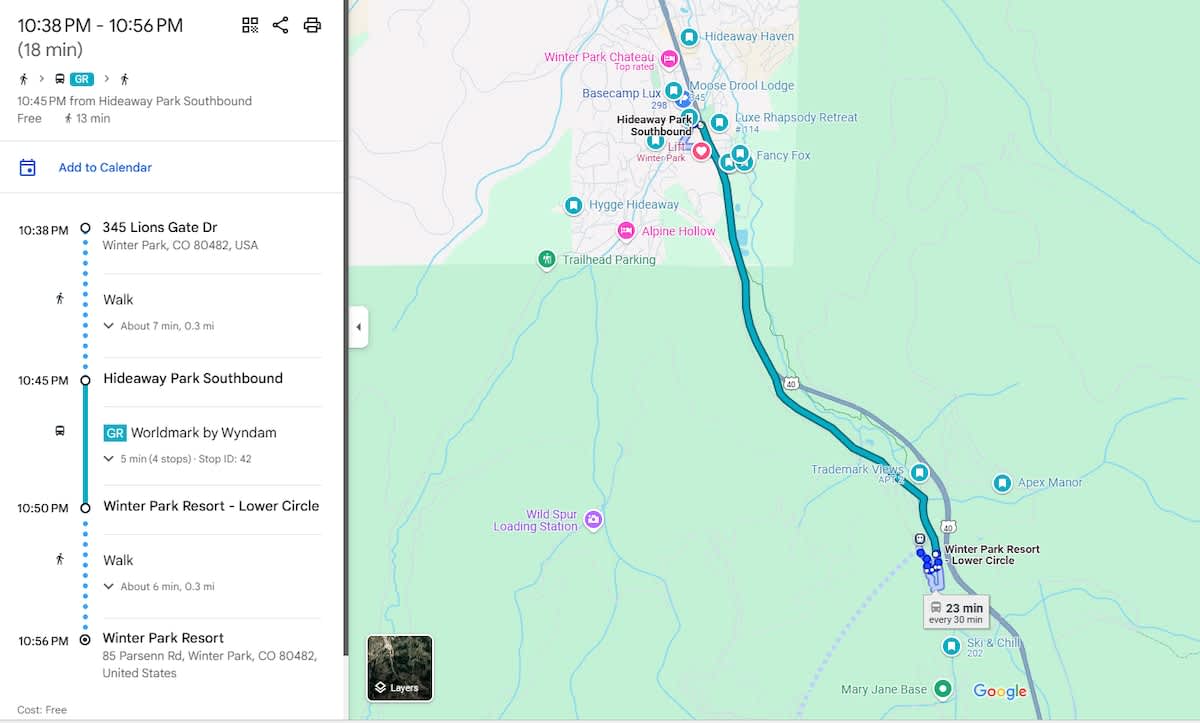1200x723 pixels.
Task: Click the Add to Calendar icon
Action: (28, 168)
